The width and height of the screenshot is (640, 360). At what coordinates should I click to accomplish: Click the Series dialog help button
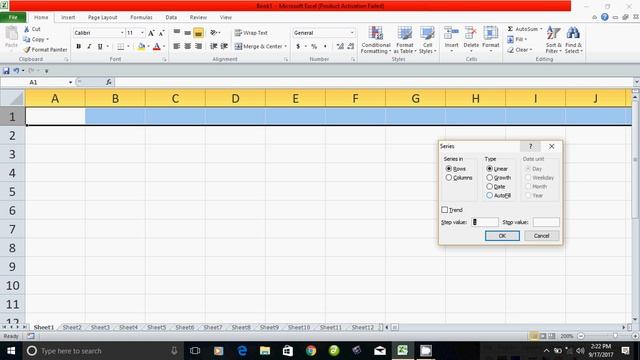coord(530,146)
